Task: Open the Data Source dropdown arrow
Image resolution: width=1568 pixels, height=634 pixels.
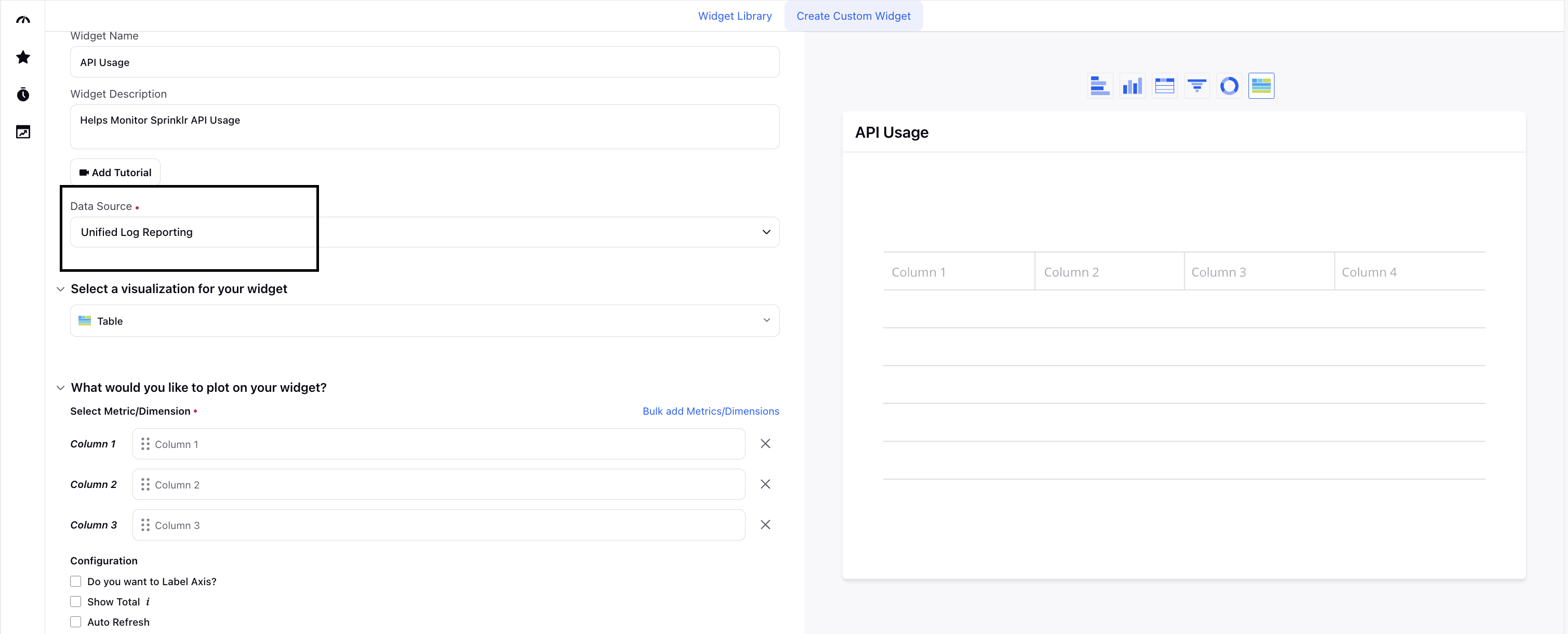Action: 766,232
